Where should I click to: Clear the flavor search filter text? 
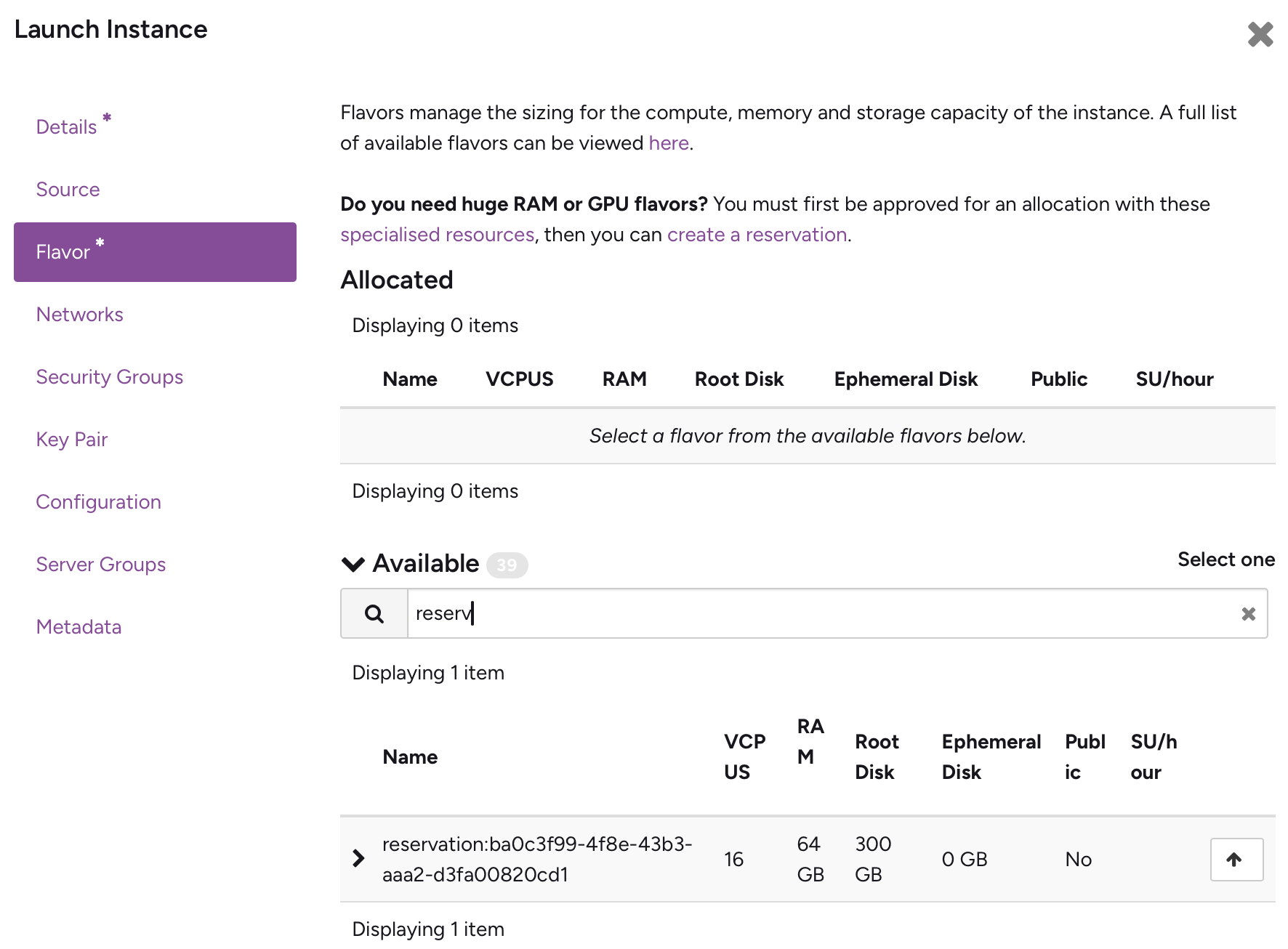pyautogui.click(x=1248, y=614)
